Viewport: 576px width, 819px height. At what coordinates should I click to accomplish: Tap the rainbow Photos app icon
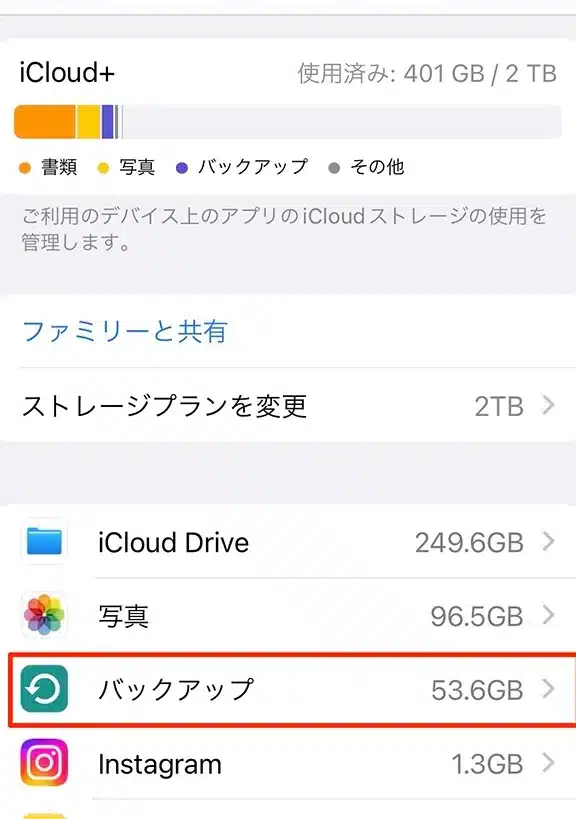click(42, 615)
